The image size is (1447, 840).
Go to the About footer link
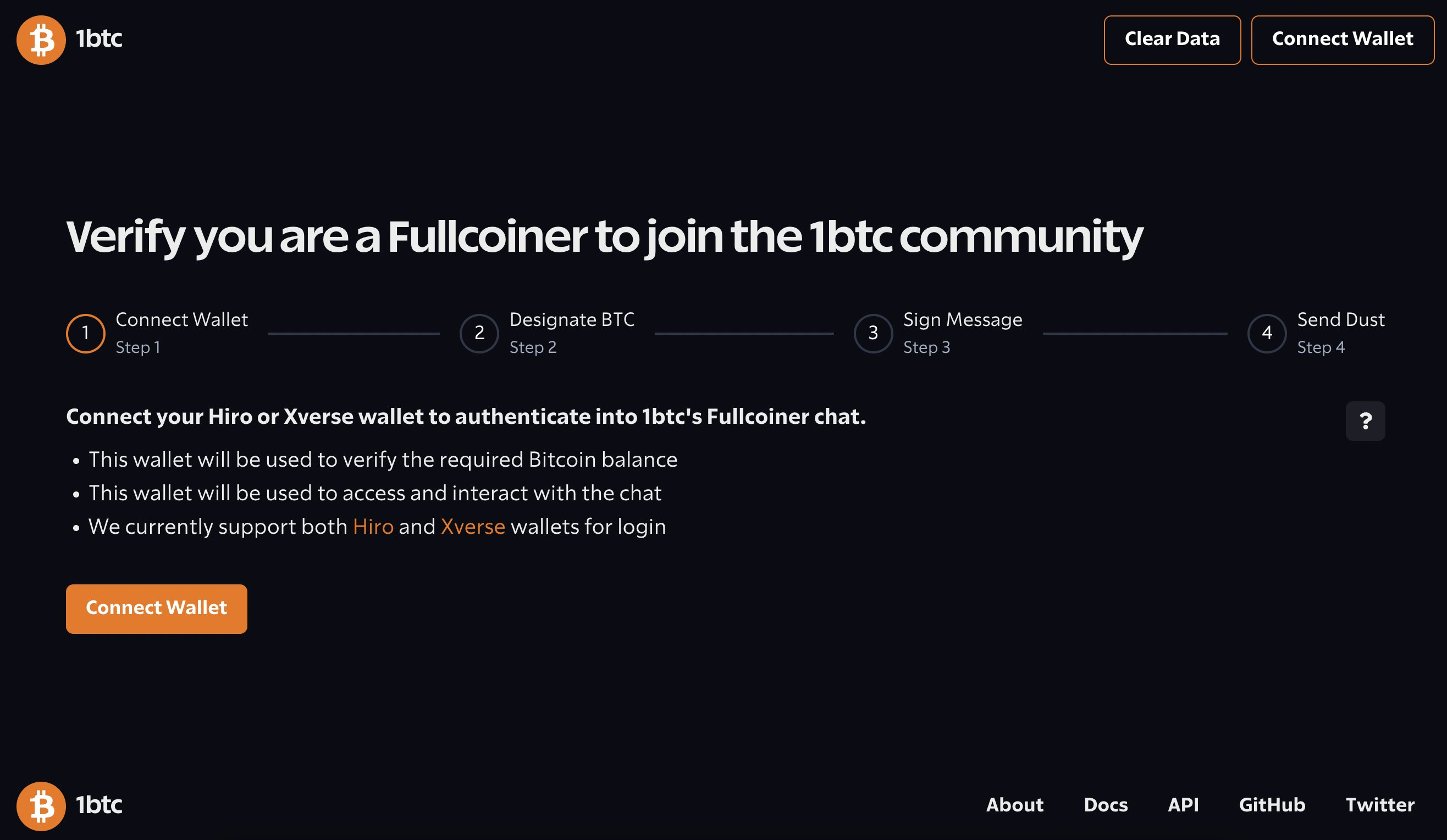1015,805
